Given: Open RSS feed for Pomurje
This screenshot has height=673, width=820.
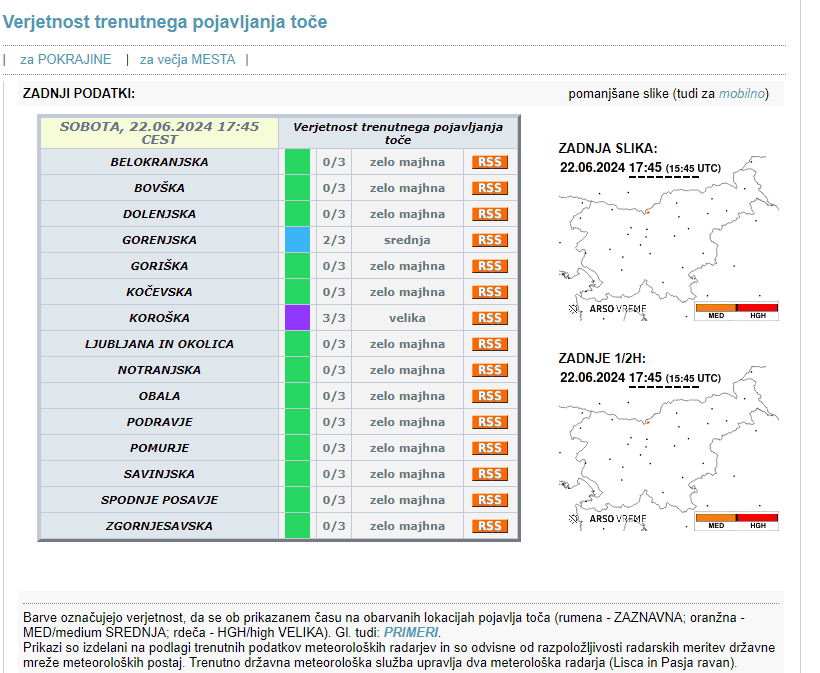Looking at the screenshot, I should coord(490,448).
